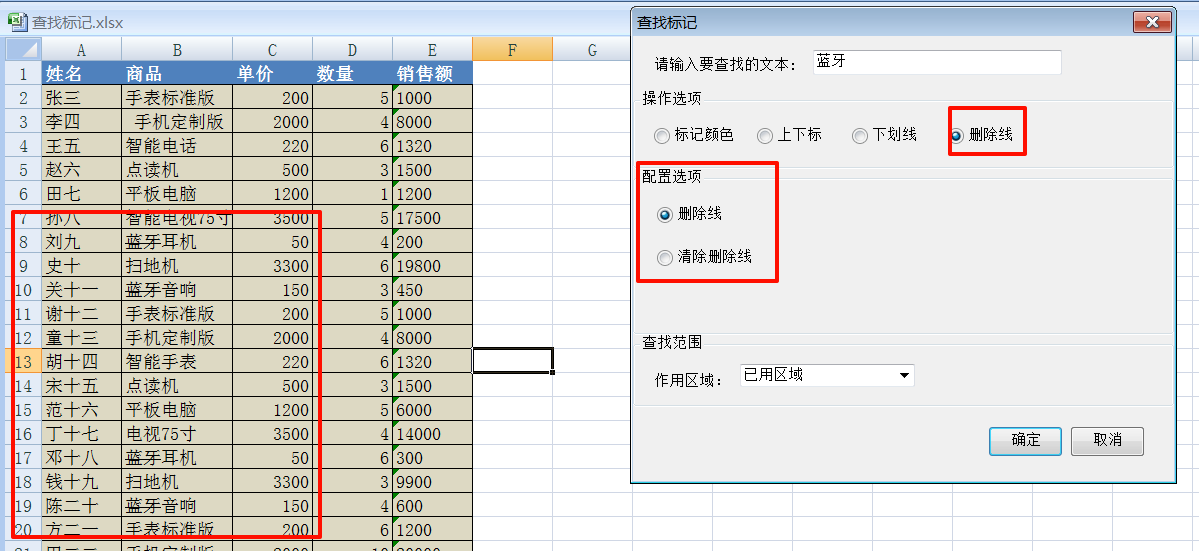1199x551 pixels.
Task: Focus the search text field containing 蓝牙
Action: pyautogui.click(x=937, y=62)
